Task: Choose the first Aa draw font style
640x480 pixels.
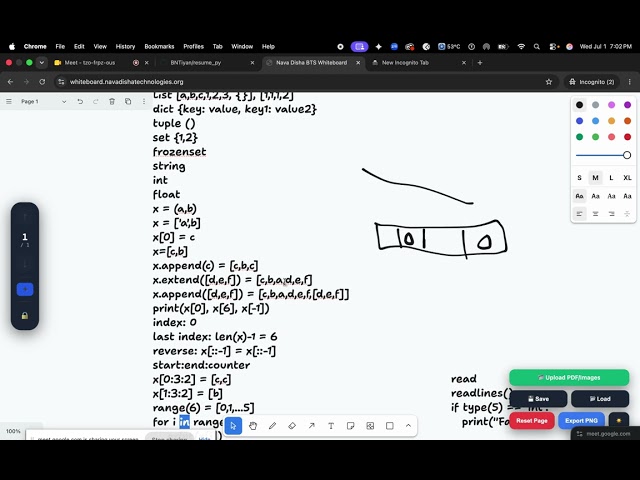Action: tap(579, 196)
